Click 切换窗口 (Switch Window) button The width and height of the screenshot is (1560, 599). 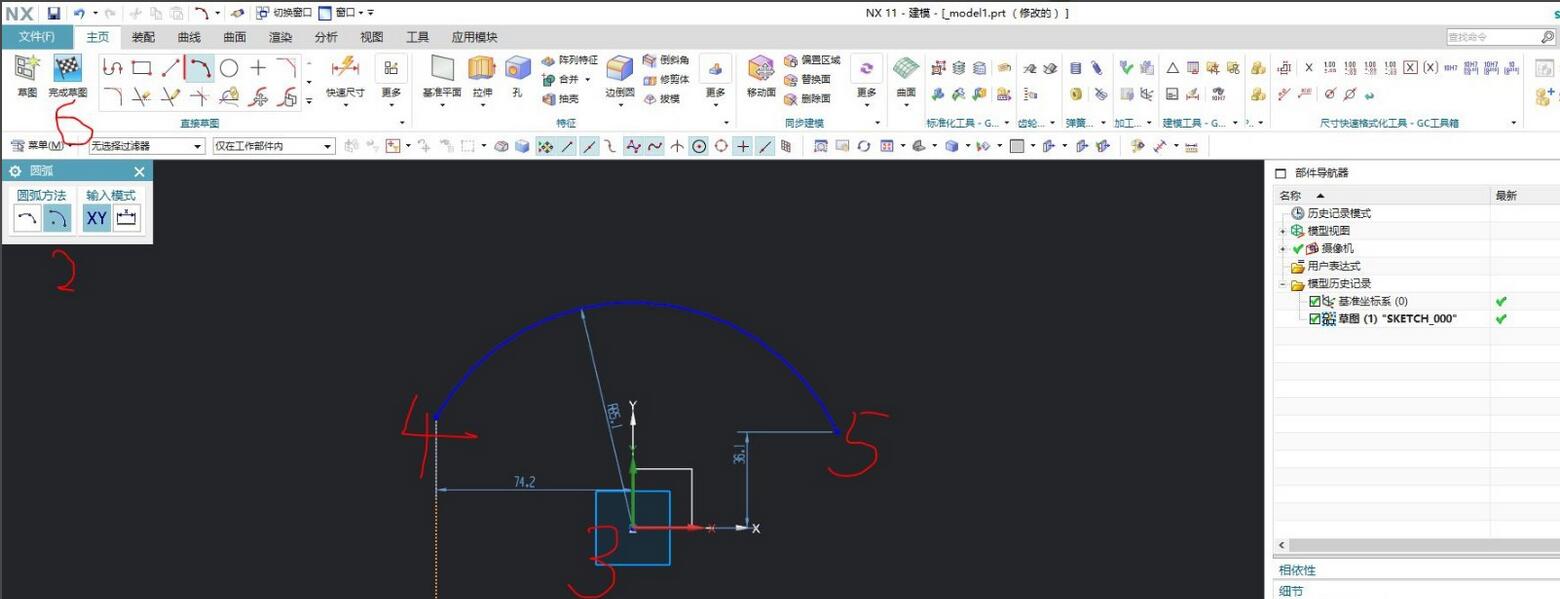tap(283, 13)
